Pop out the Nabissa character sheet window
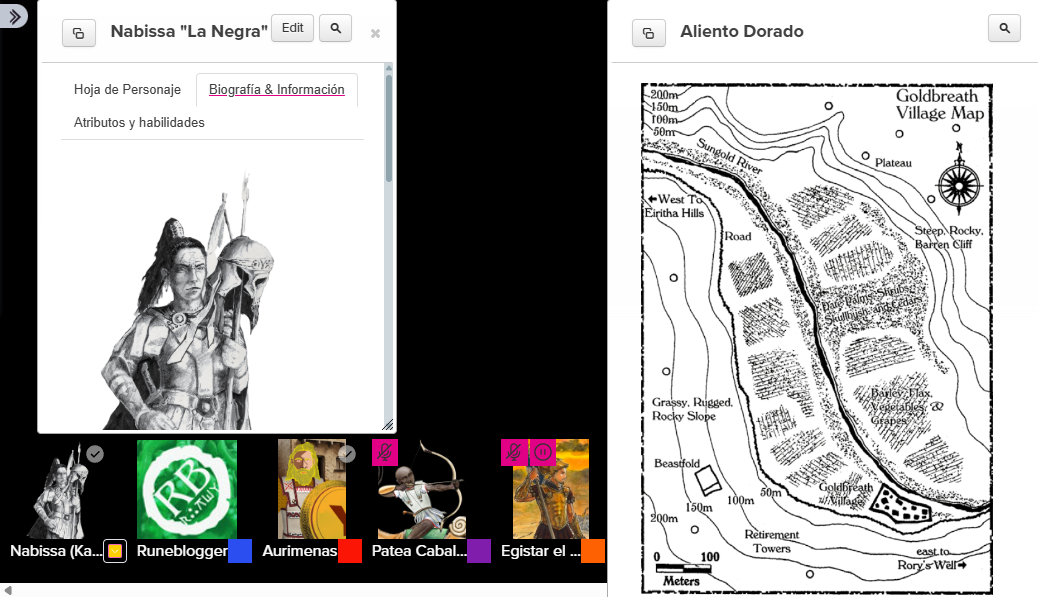This screenshot has width=1038, height=597. (x=79, y=32)
